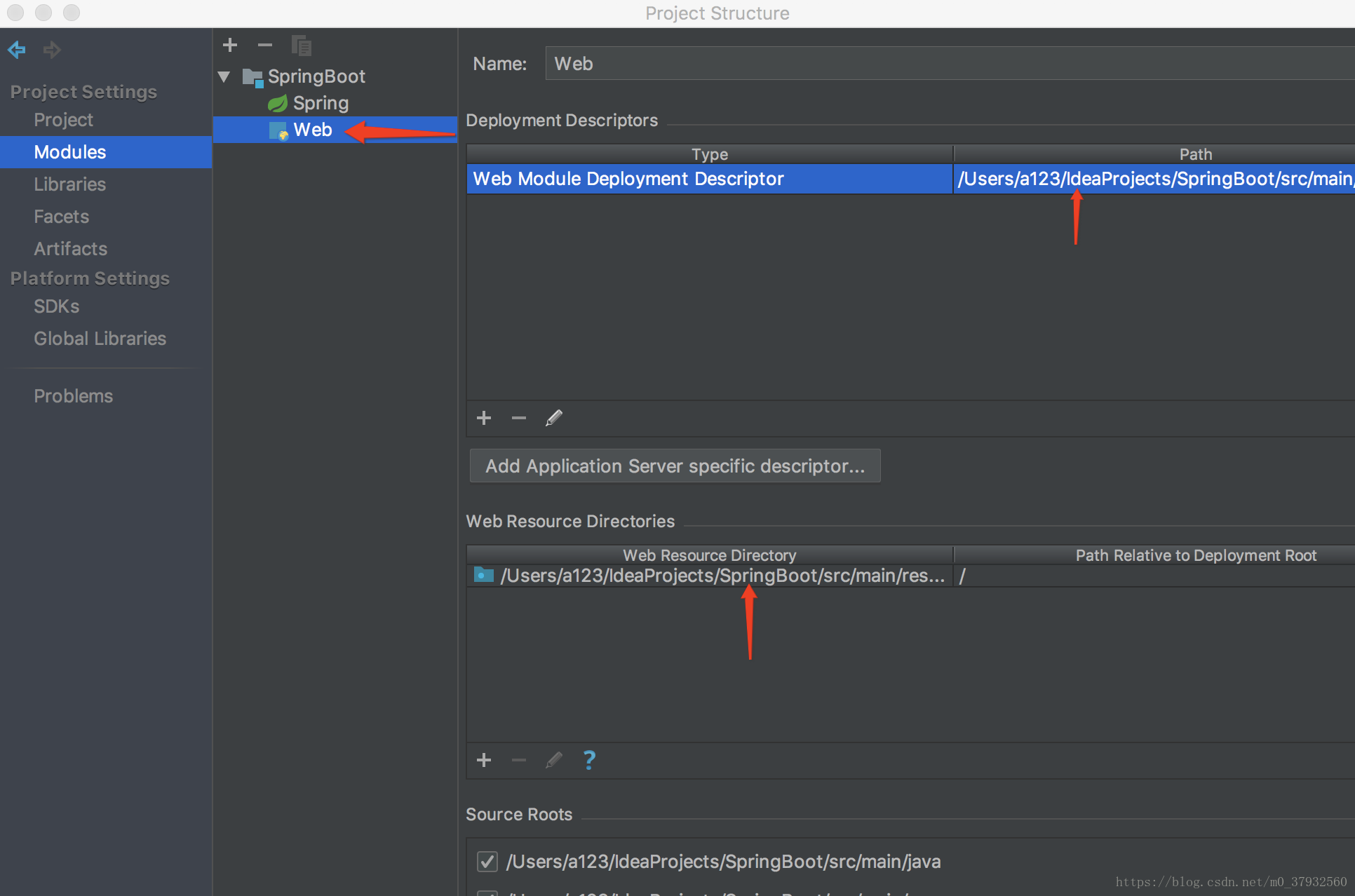Edit the deployment descriptor with pencil icon
Image resolution: width=1355 pixels, height=896 pixels.
click(x=554, y=419)
